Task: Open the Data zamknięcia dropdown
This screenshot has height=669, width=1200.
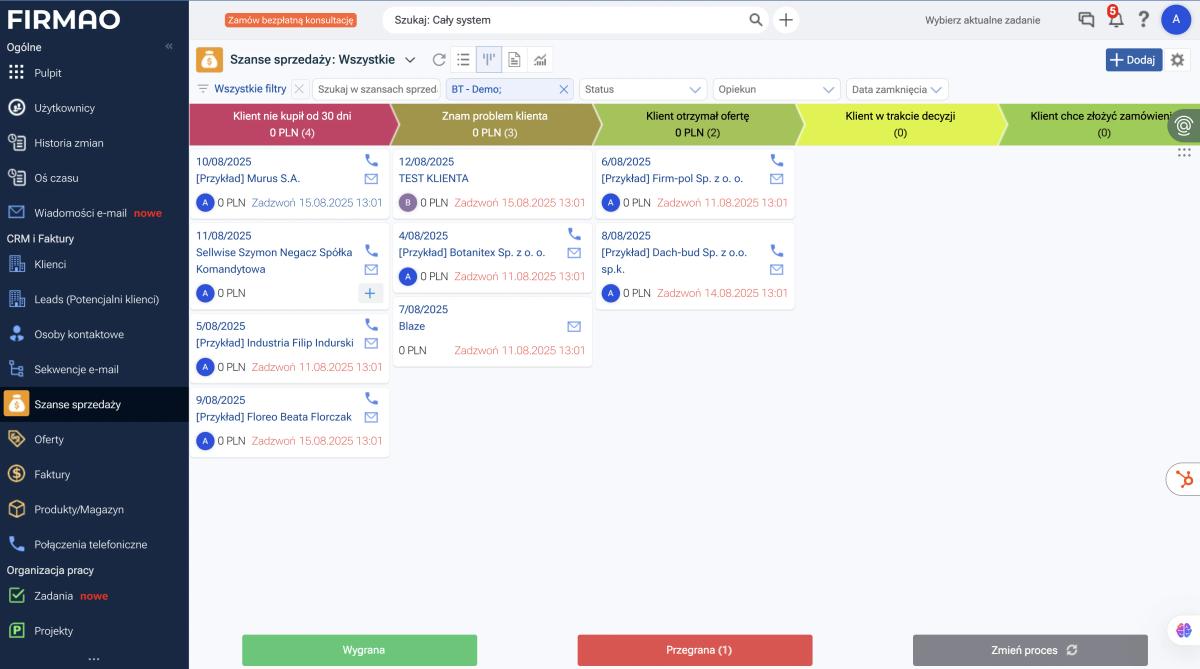Action: 897,89
